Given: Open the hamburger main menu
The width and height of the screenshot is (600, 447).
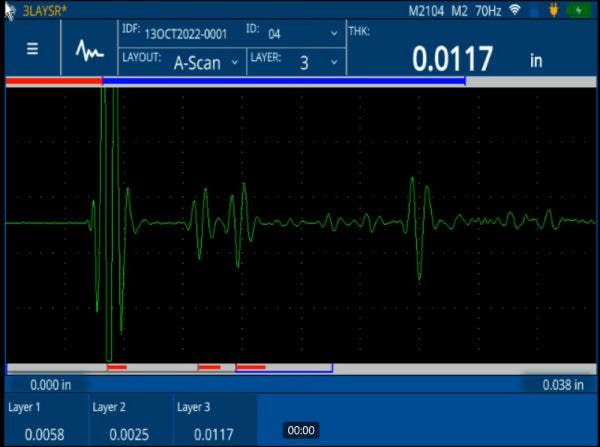Looking at the screenshot, I should (33, 48).
